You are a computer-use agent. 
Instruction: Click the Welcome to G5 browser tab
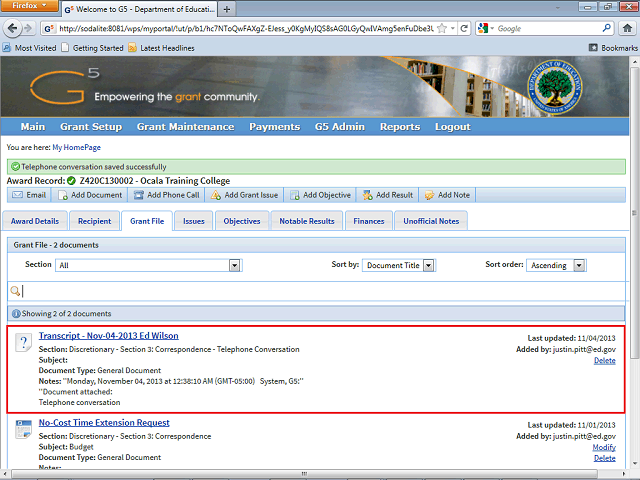pyautogui.click(x=139, y=9)
